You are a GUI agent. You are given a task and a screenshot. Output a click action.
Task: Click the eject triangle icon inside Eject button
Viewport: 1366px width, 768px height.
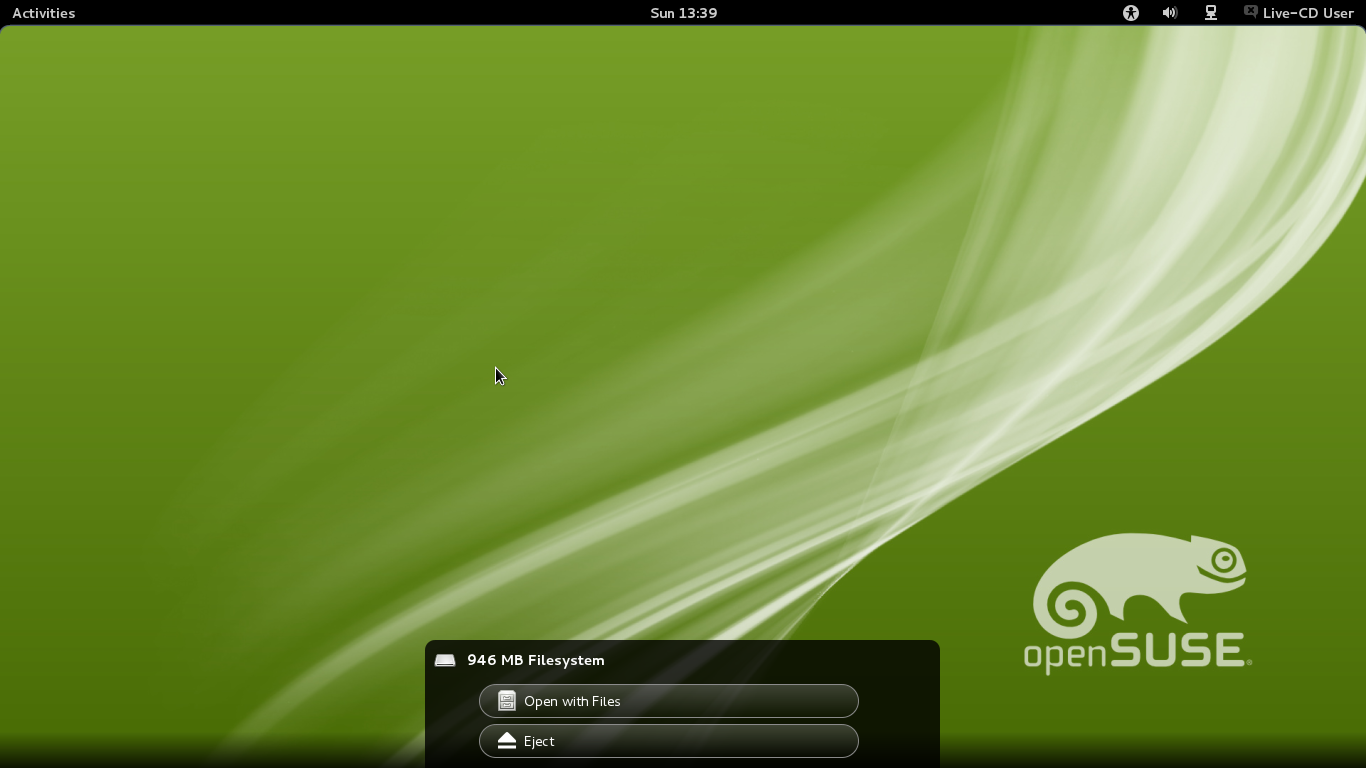(x=506, y=741)
